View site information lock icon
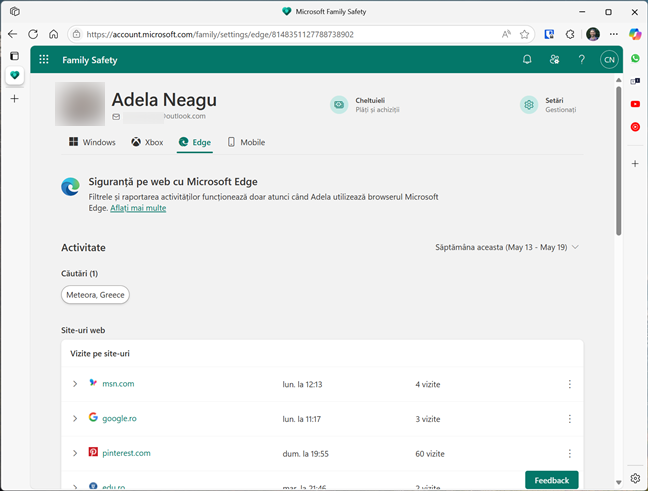 pyautogui.click(x=76, y=34)
